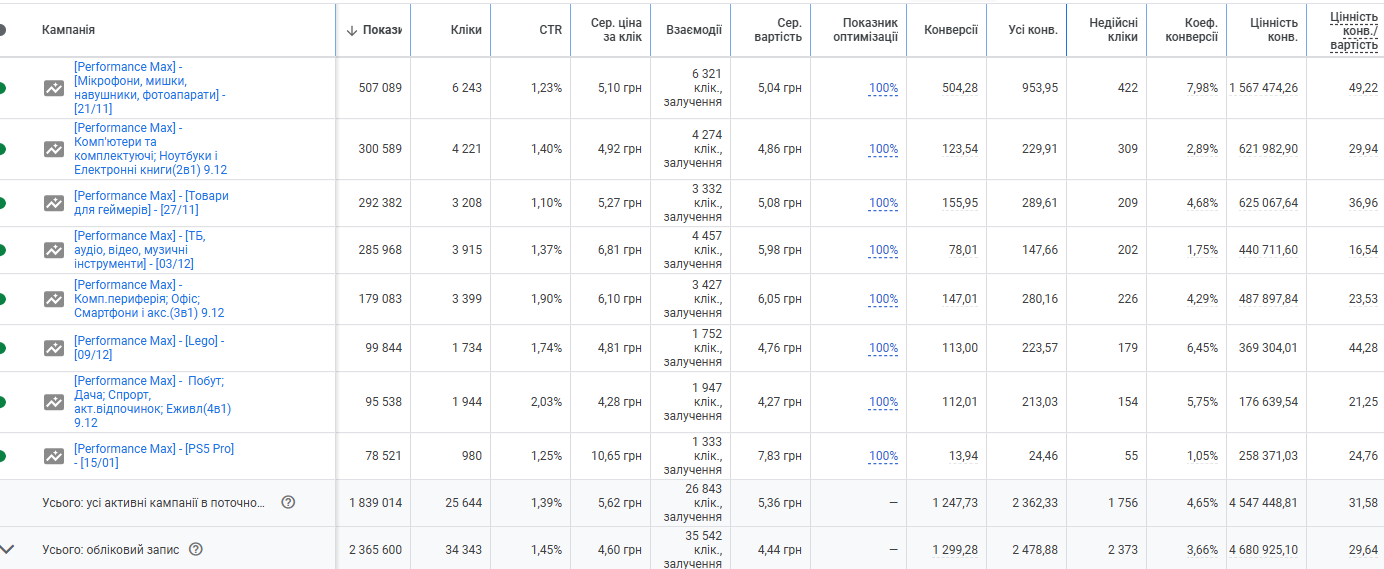Viewport: 1384px width, 569px height.
Task: Expand the обліковий запис total row chevron
Action: [8, 549]
